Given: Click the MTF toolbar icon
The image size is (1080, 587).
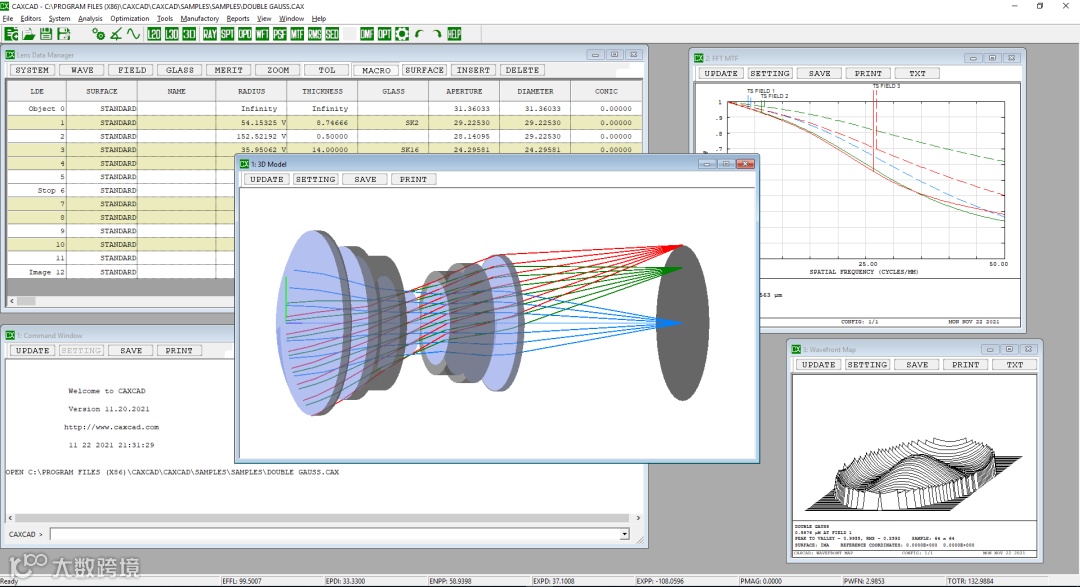Looking at the screenshot, I should click(297, 34).
